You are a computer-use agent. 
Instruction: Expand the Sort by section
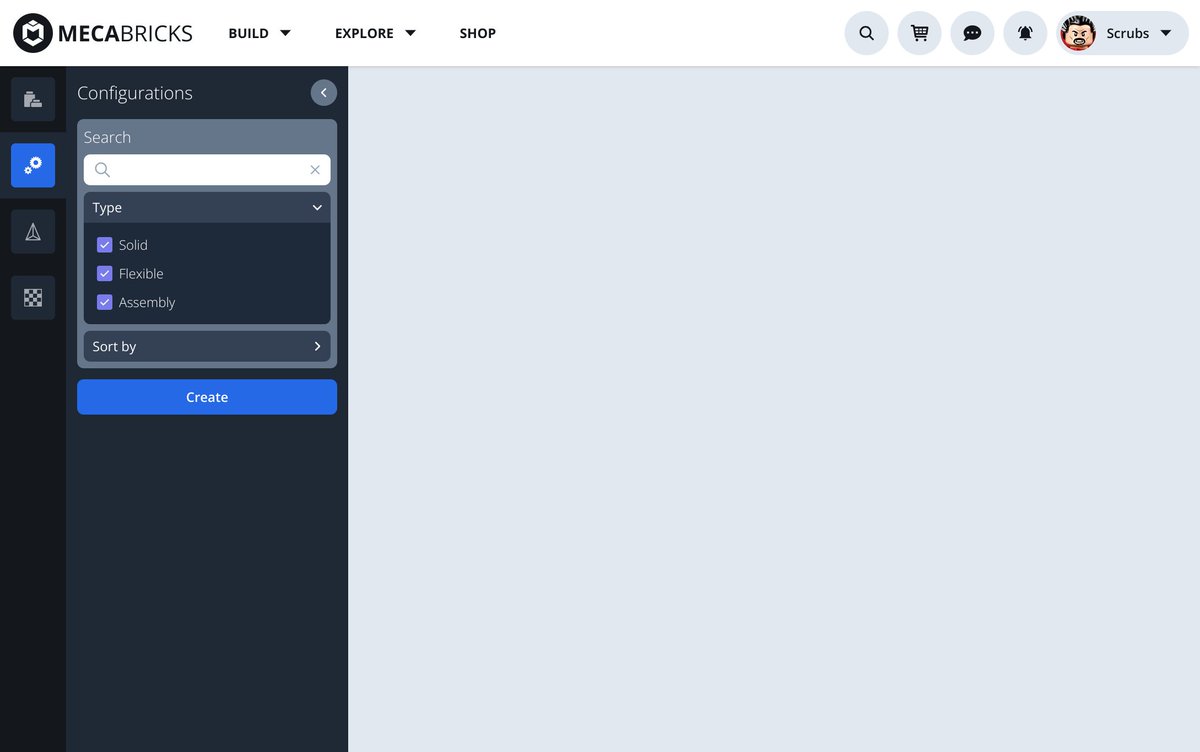click(207, 346)
